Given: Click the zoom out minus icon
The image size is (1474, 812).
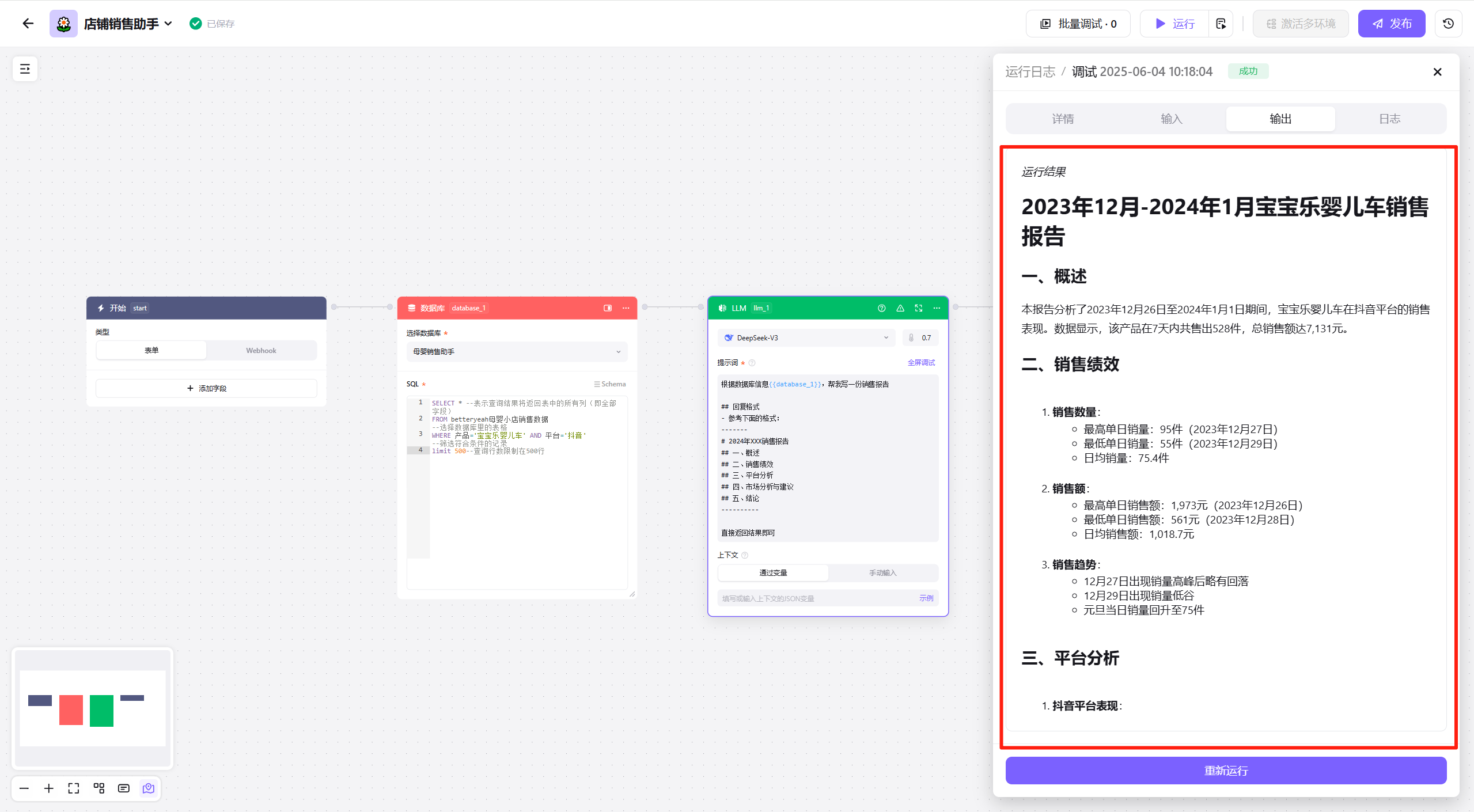Looking at the screenshot, I should click(x=24, y=788).
